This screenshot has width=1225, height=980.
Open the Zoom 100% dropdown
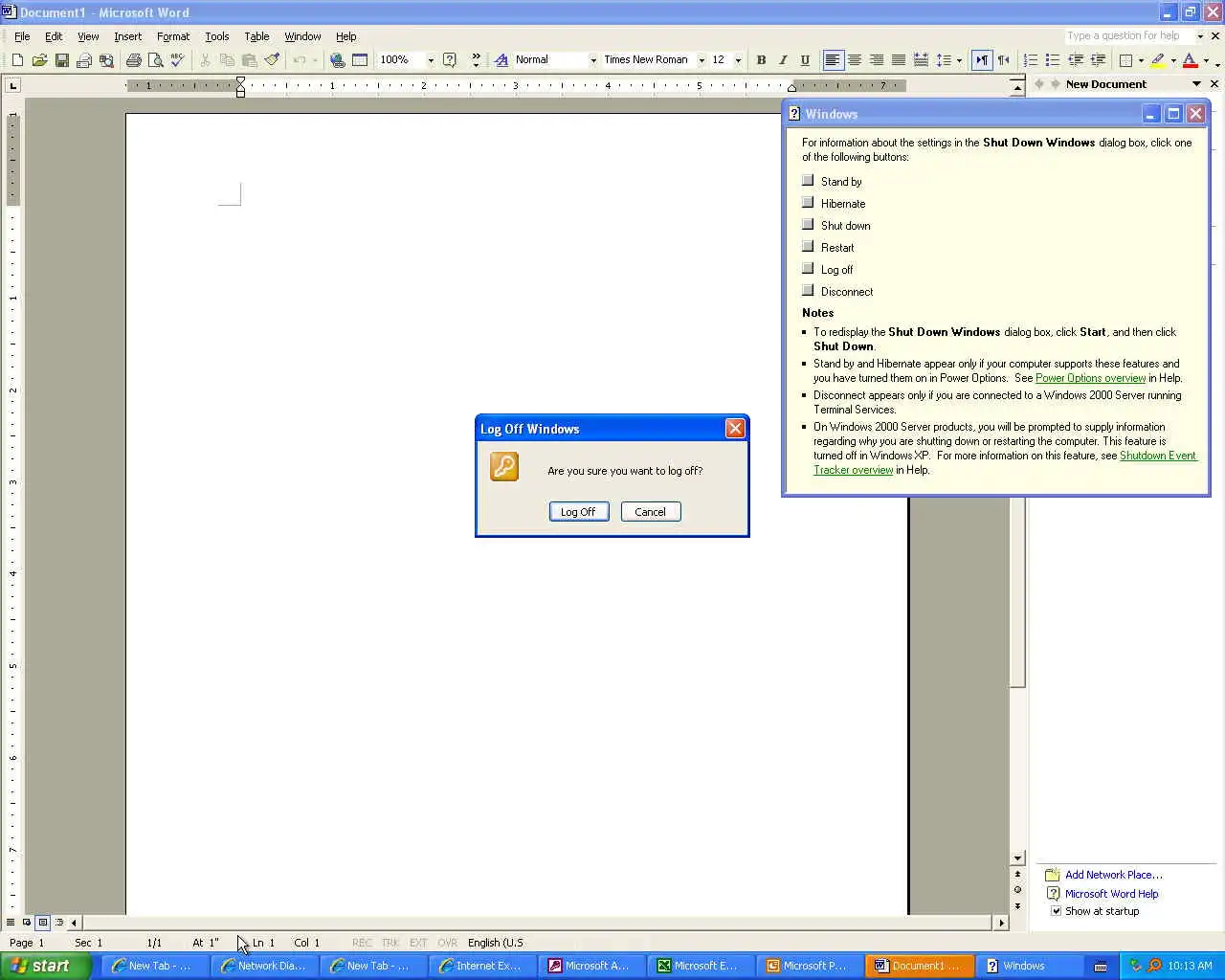(431, 60)
